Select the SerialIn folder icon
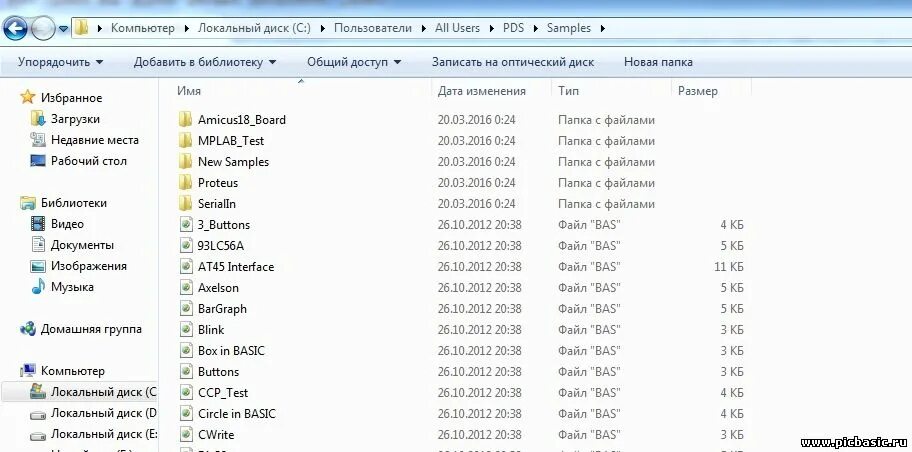This screenshot has width=912, height=452. 186,204
